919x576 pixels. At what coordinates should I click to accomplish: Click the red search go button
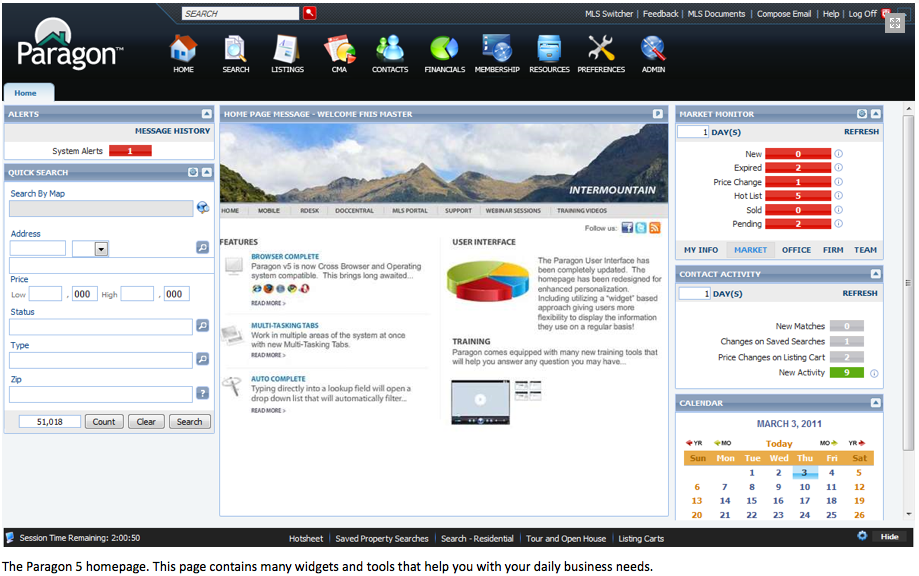pyautogui.click(x=309, y=13)
